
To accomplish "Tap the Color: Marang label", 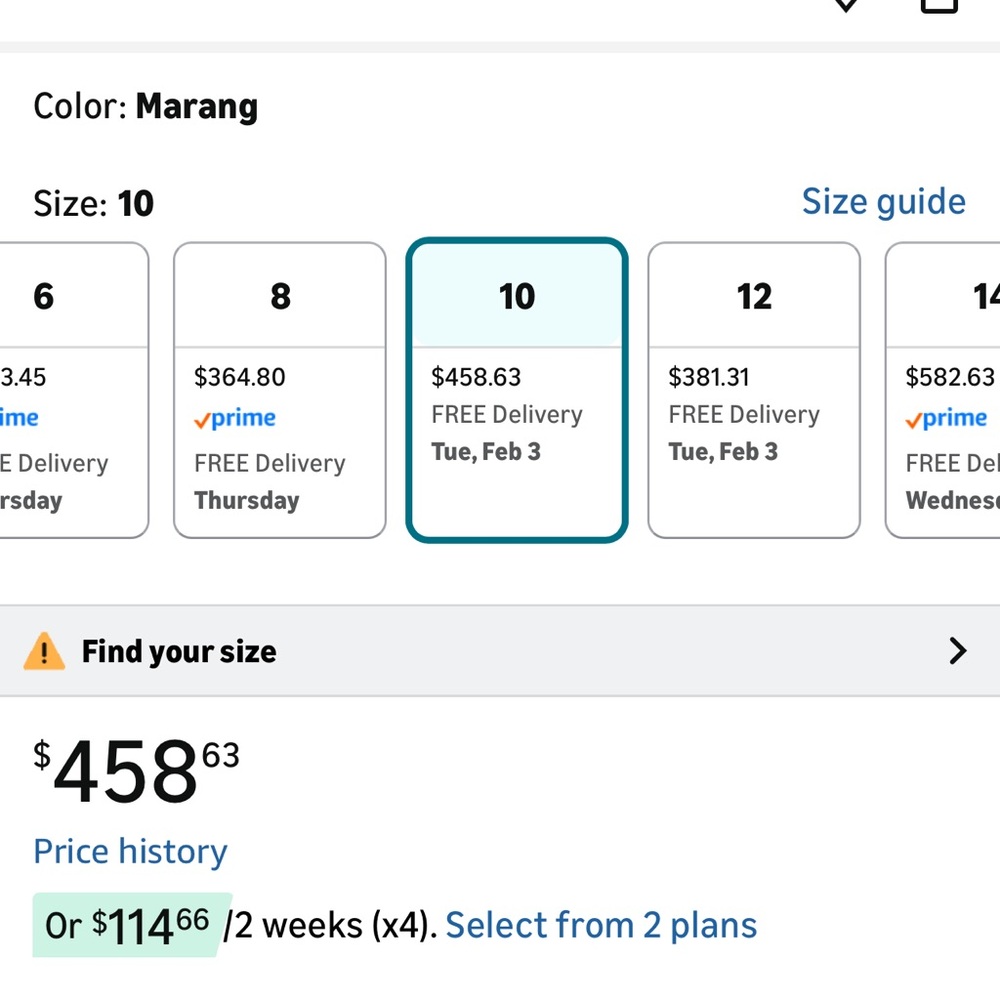I will coord(145,107).
